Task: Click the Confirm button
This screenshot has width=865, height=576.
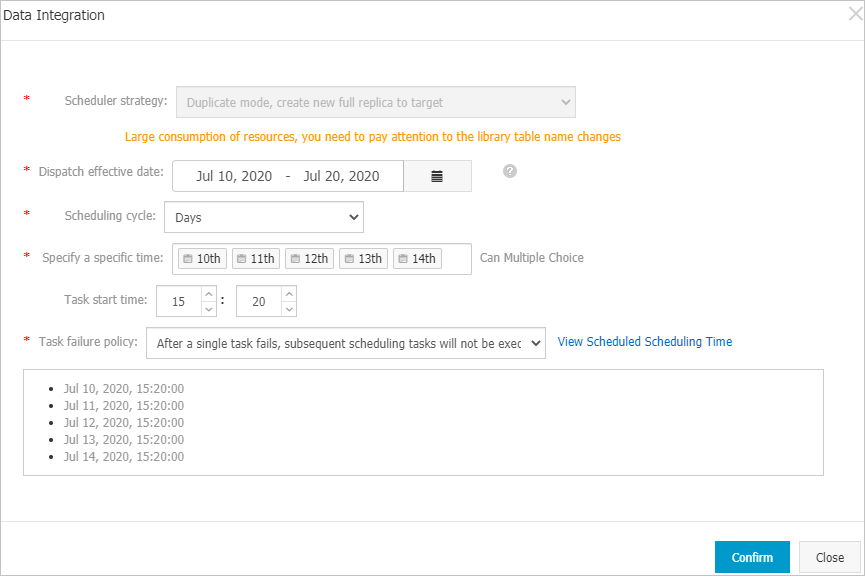Action: tap(752, 557)
